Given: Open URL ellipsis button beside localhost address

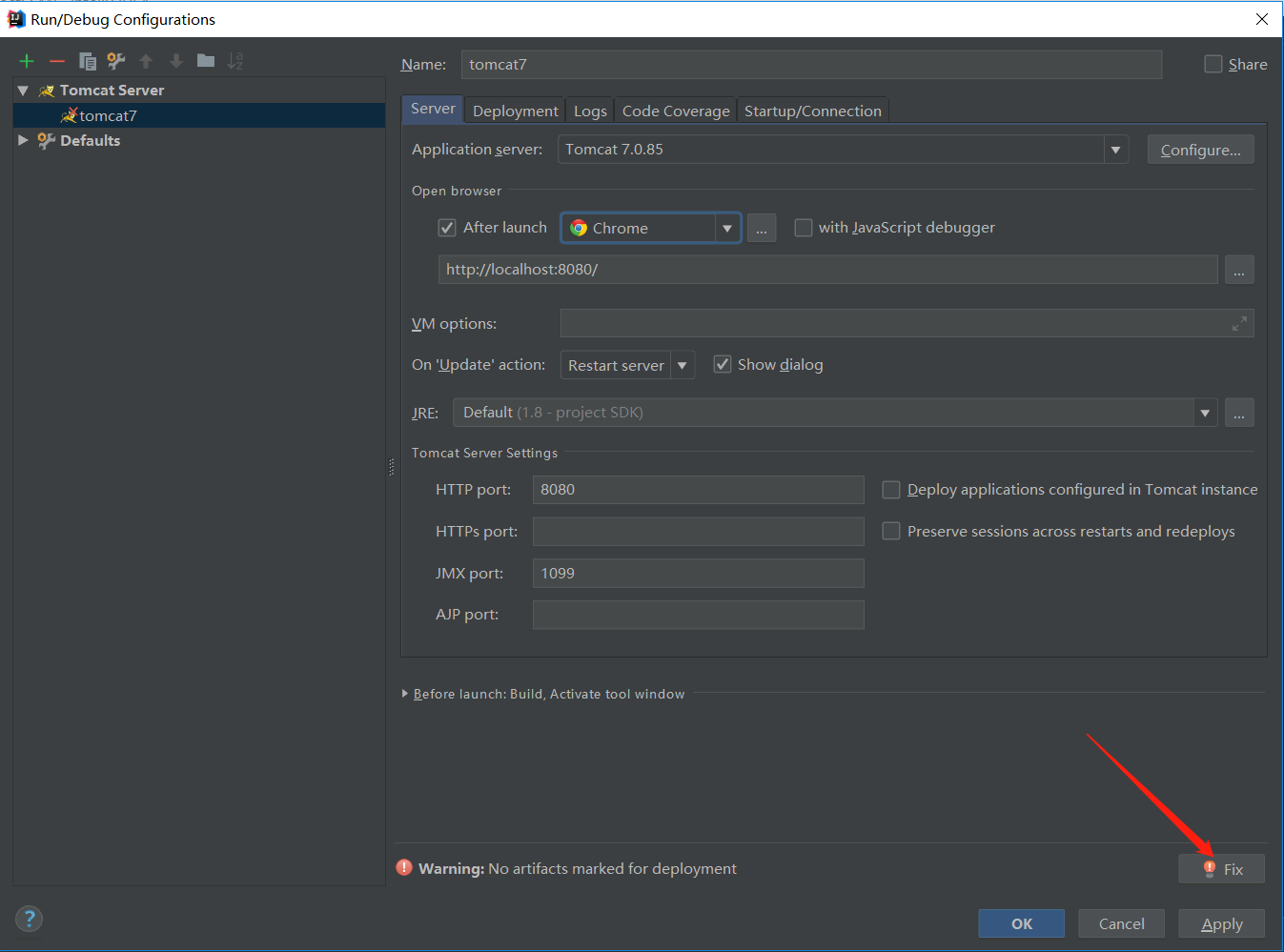Looking at the screenshot, I should pos(1239,270).
